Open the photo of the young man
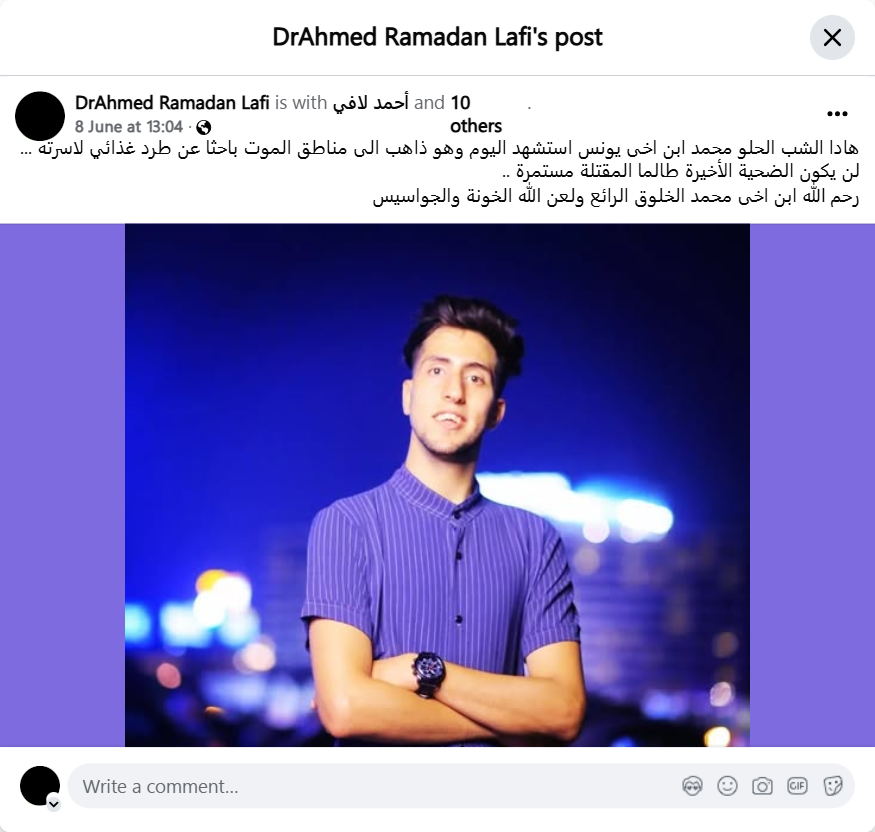 point(437,485)
